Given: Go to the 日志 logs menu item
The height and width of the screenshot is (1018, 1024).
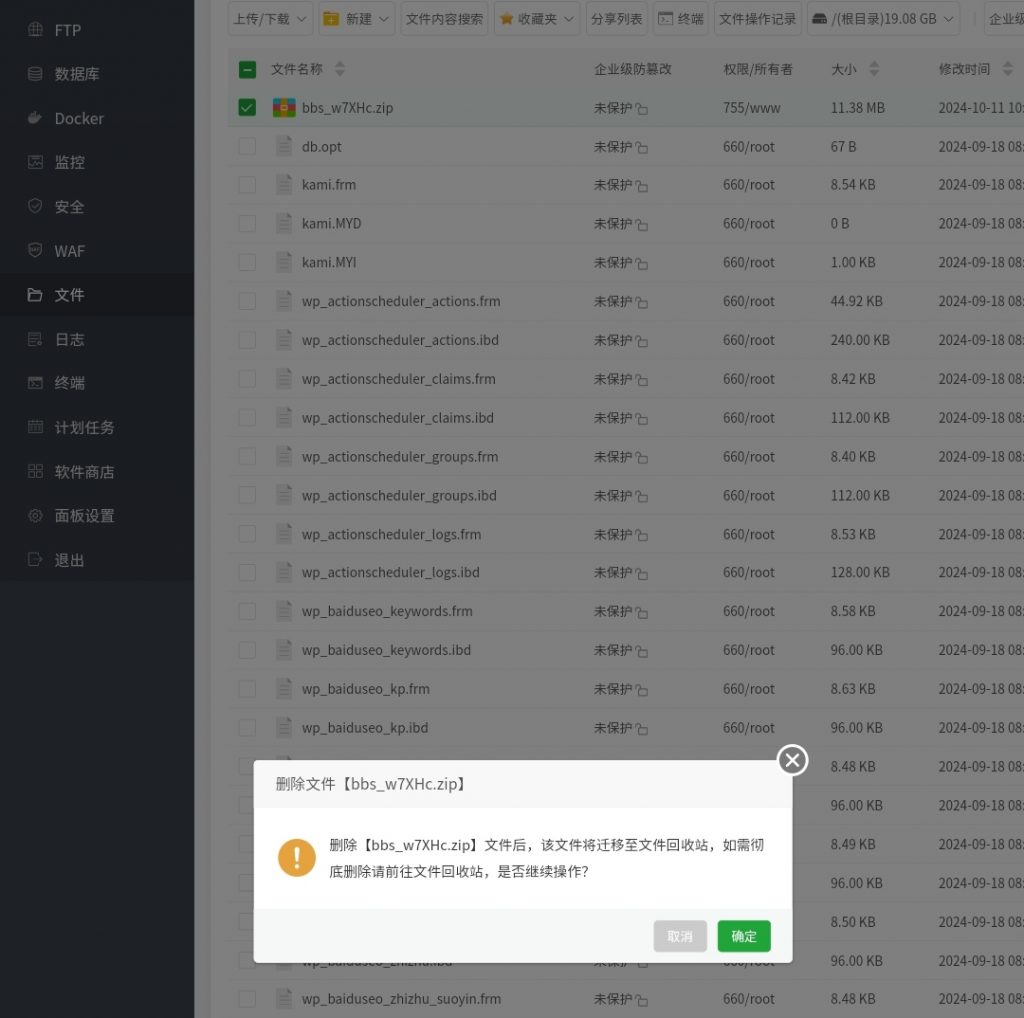Looking at the screenshot, I should click(x=69, y=340).
